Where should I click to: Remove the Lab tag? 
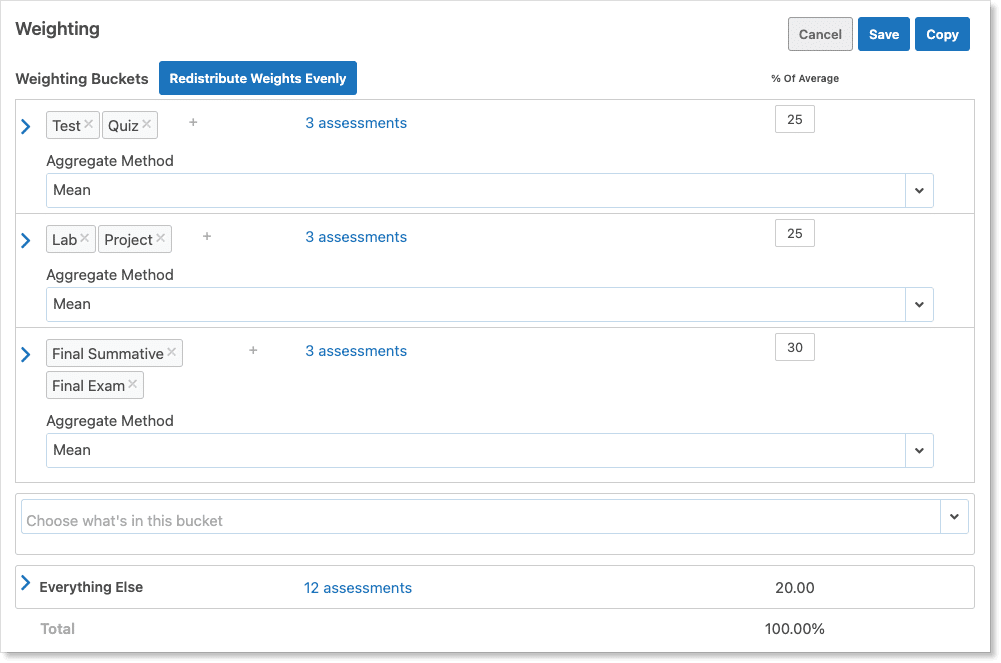[85, 239]
